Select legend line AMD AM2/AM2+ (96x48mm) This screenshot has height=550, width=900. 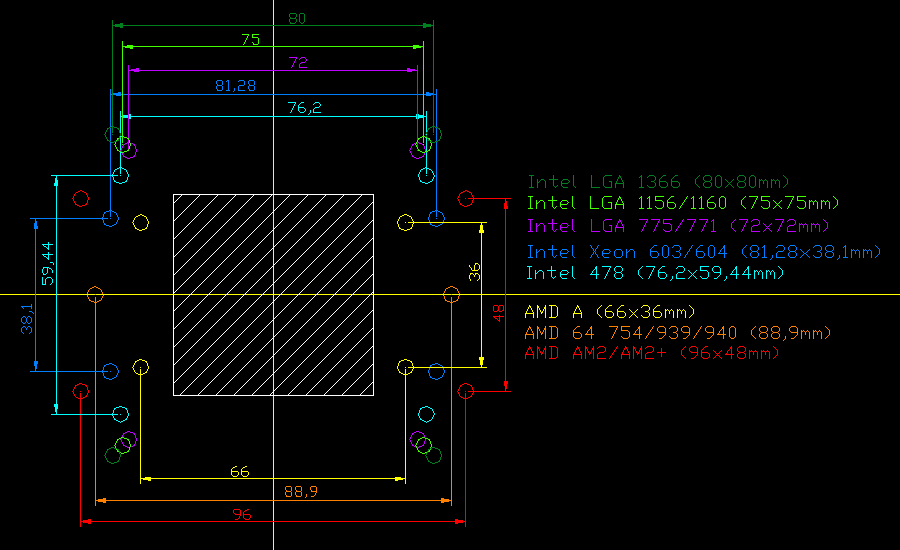(652, 353)
